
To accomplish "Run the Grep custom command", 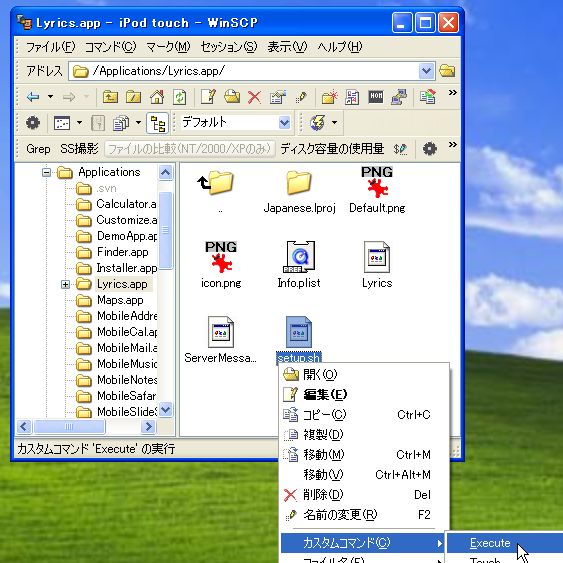I will (x=38, y=149).
